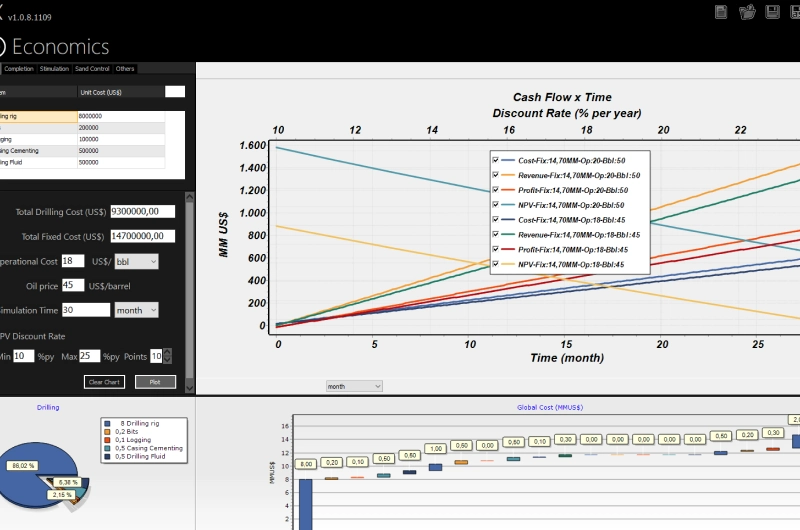This screenshot has height=530, width=800.
Task: Click the Clear Chart button
Action: pyautogui.click(x=104, y=382)
